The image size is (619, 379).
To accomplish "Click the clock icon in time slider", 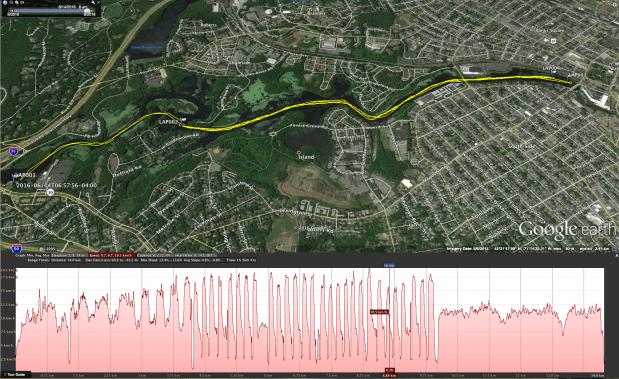I will (x=5, y=2).
